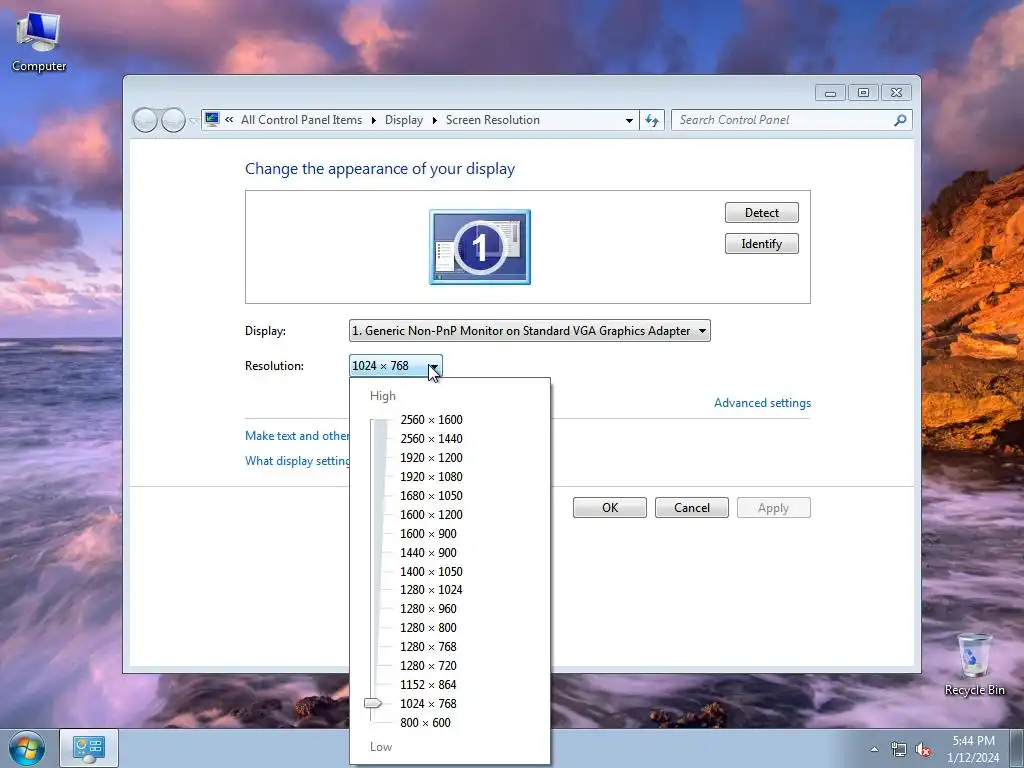Viewport: 1024px width, 768px height.
Task: Open Advanced settings link
Action: [x=762, y=403]
